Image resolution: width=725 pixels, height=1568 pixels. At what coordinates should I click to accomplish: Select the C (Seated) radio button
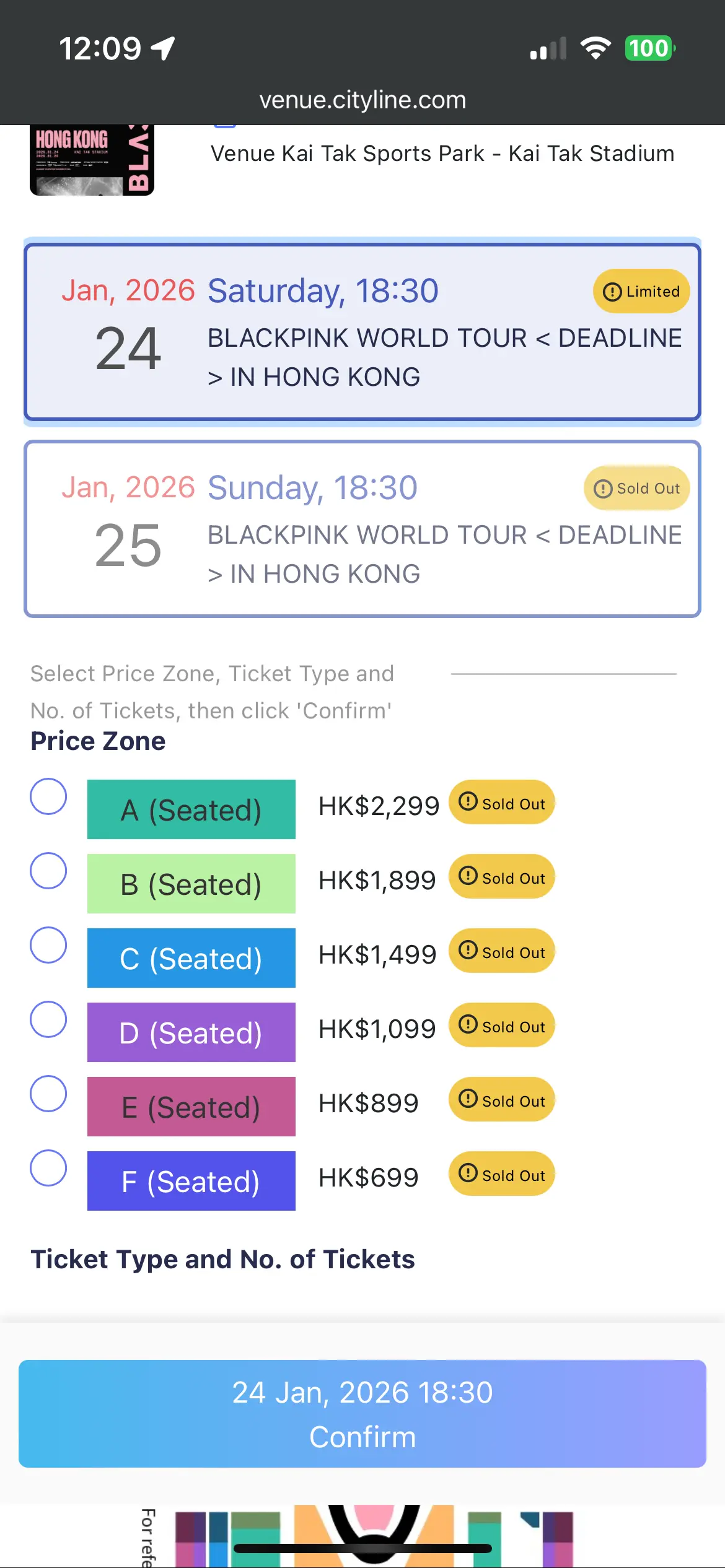pyautogui.click(x=48, y=945)
